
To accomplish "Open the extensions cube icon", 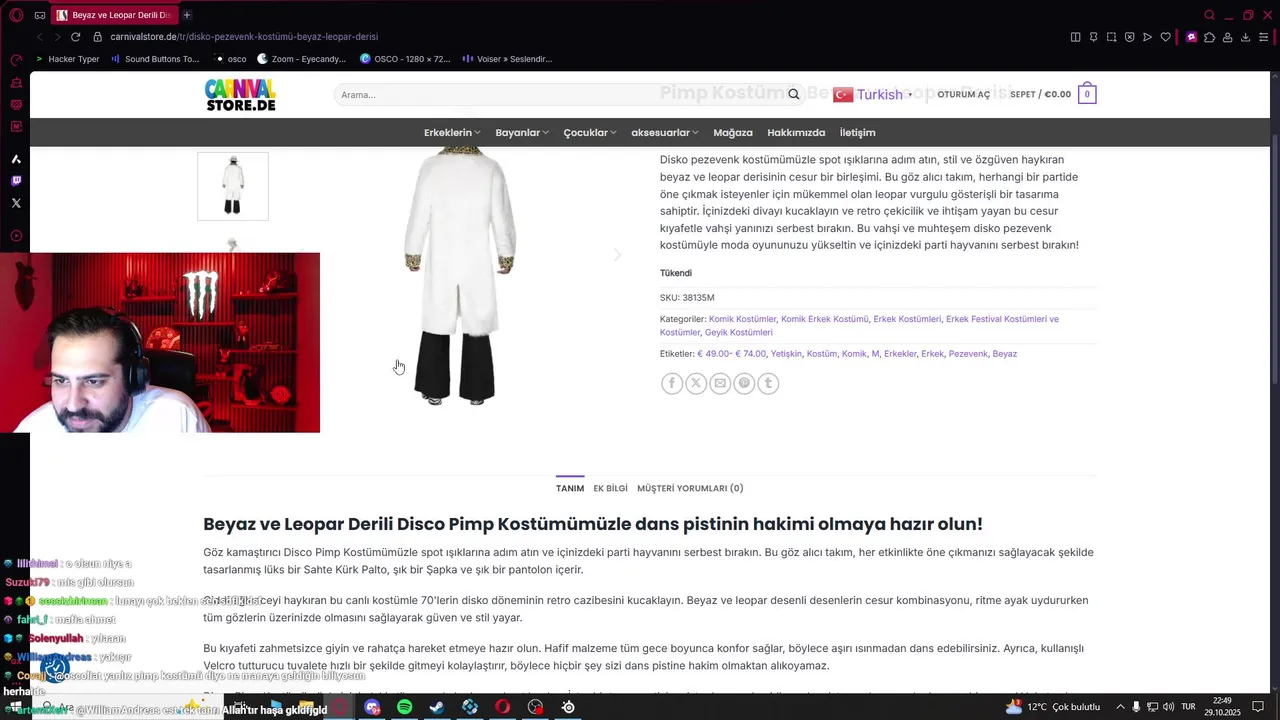I will 1209,37.
